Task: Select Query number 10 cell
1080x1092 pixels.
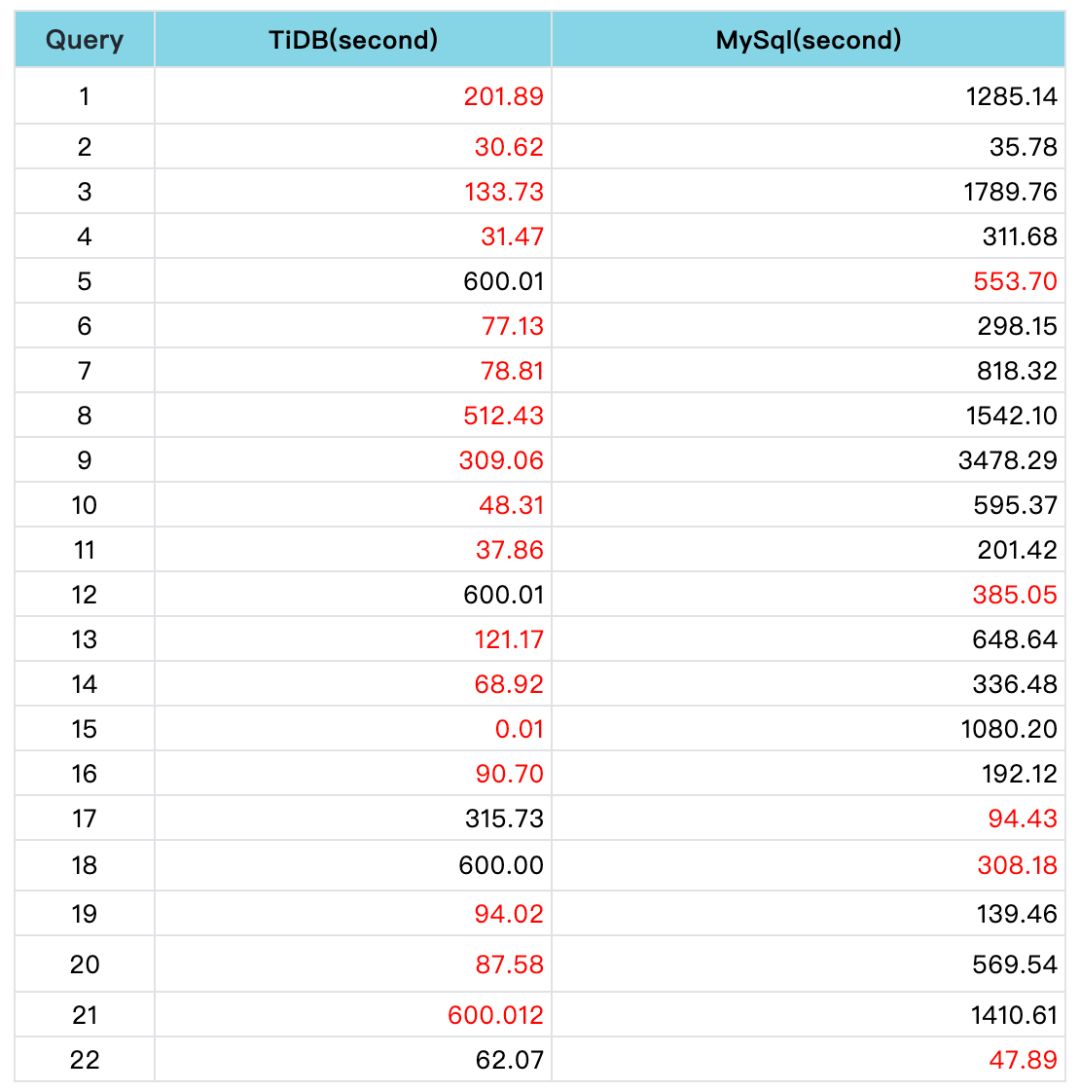Action: tap(84, 505)
